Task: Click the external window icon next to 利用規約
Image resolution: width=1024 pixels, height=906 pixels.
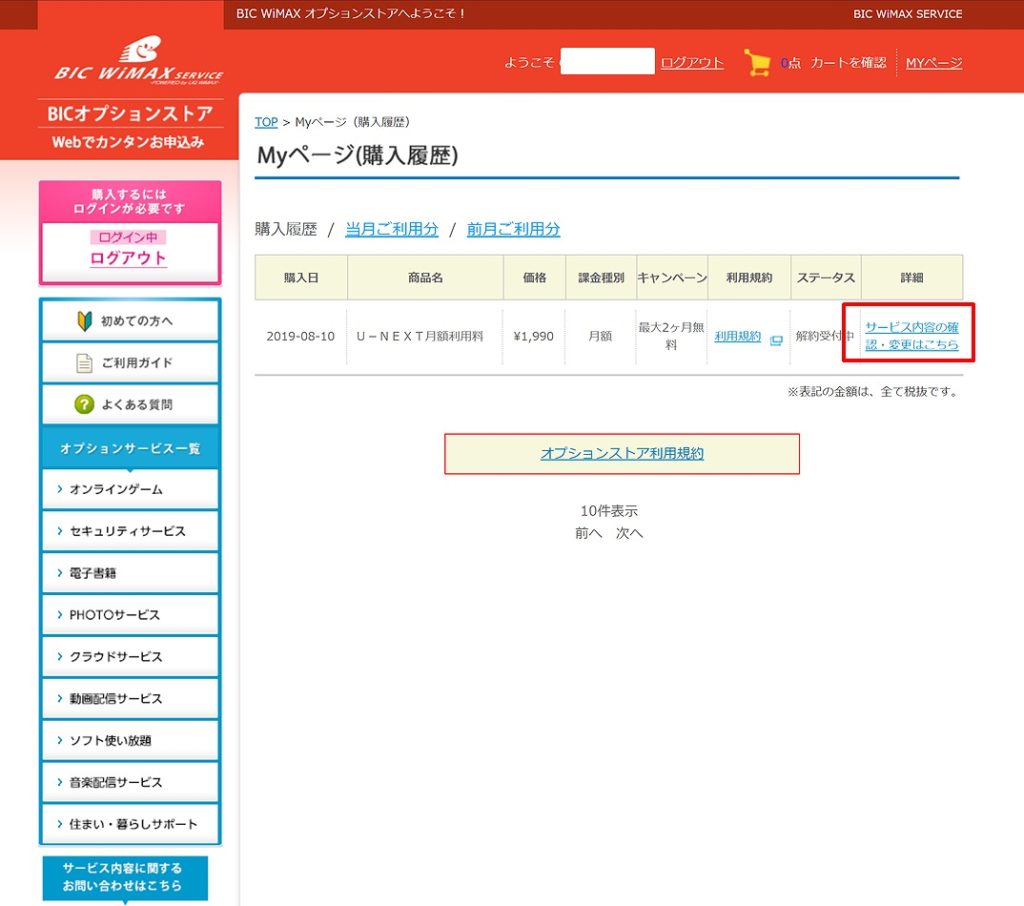Action: [x=776, y=340]
